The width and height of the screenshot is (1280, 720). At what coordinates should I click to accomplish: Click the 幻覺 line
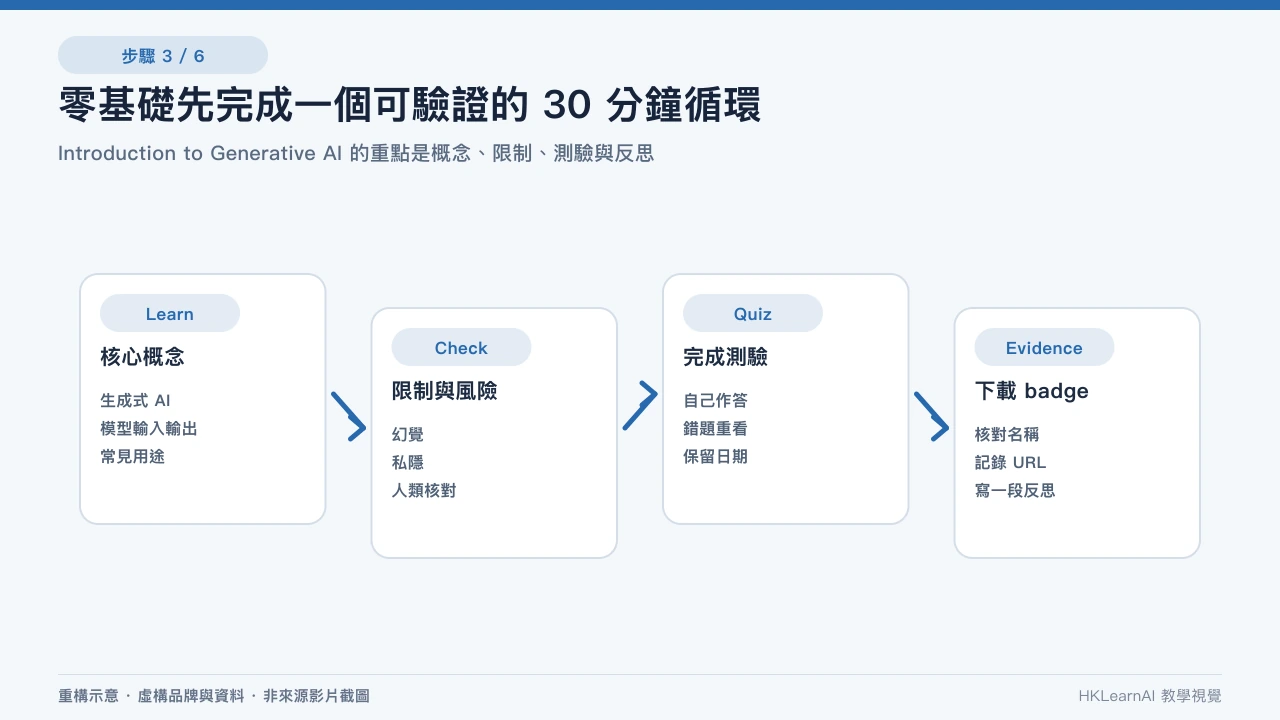(x=408, y=434)
